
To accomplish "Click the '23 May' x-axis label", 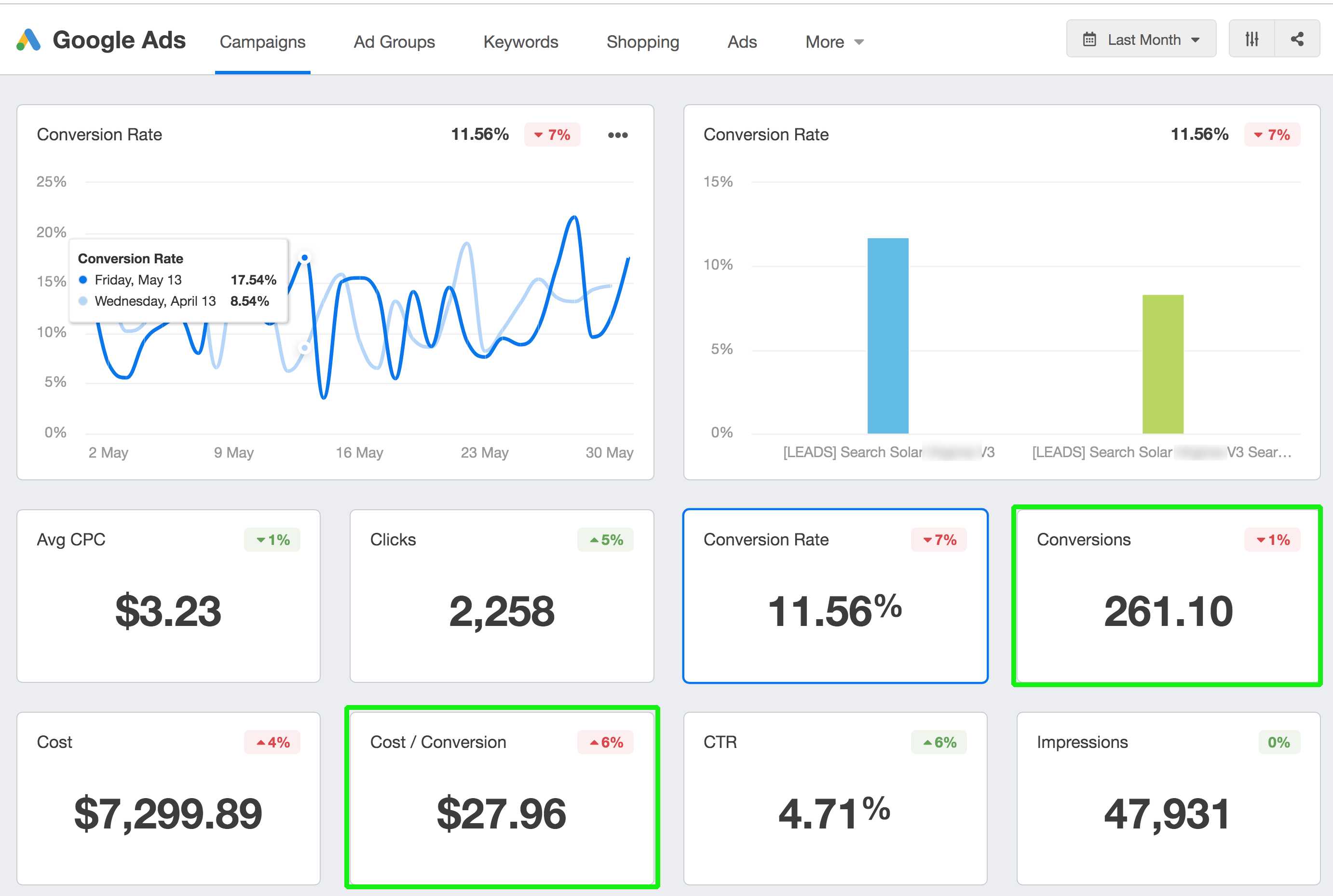I will [x=485, y=452].
